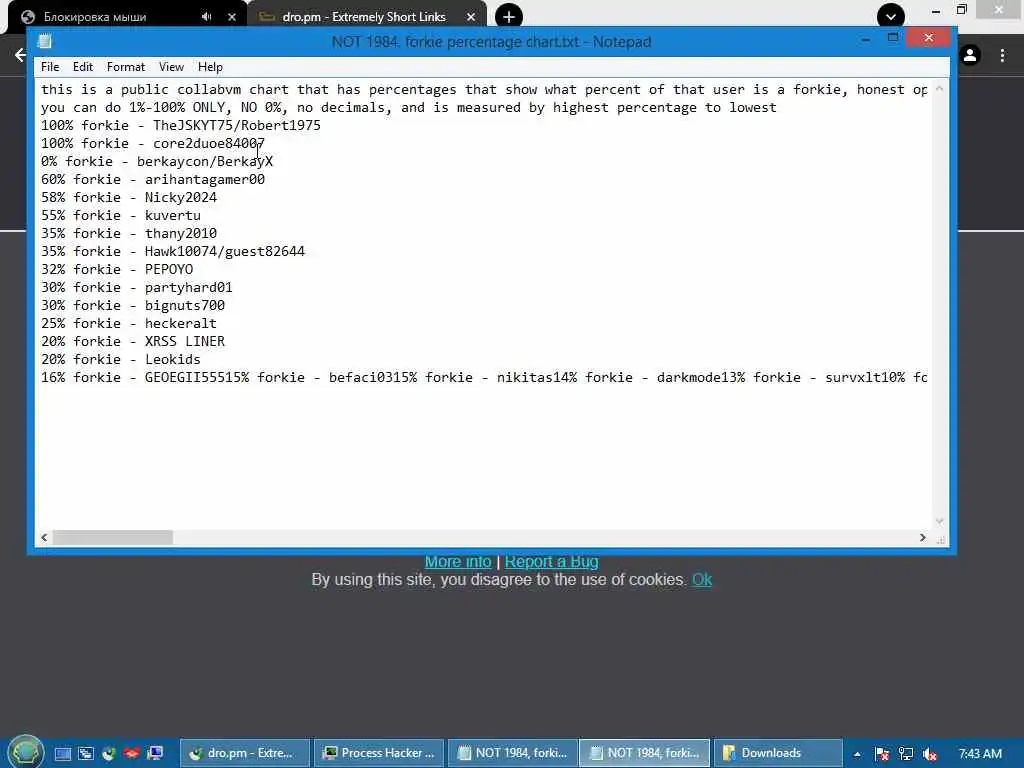Switch to the Блокировка мыши browser tab

95,17
